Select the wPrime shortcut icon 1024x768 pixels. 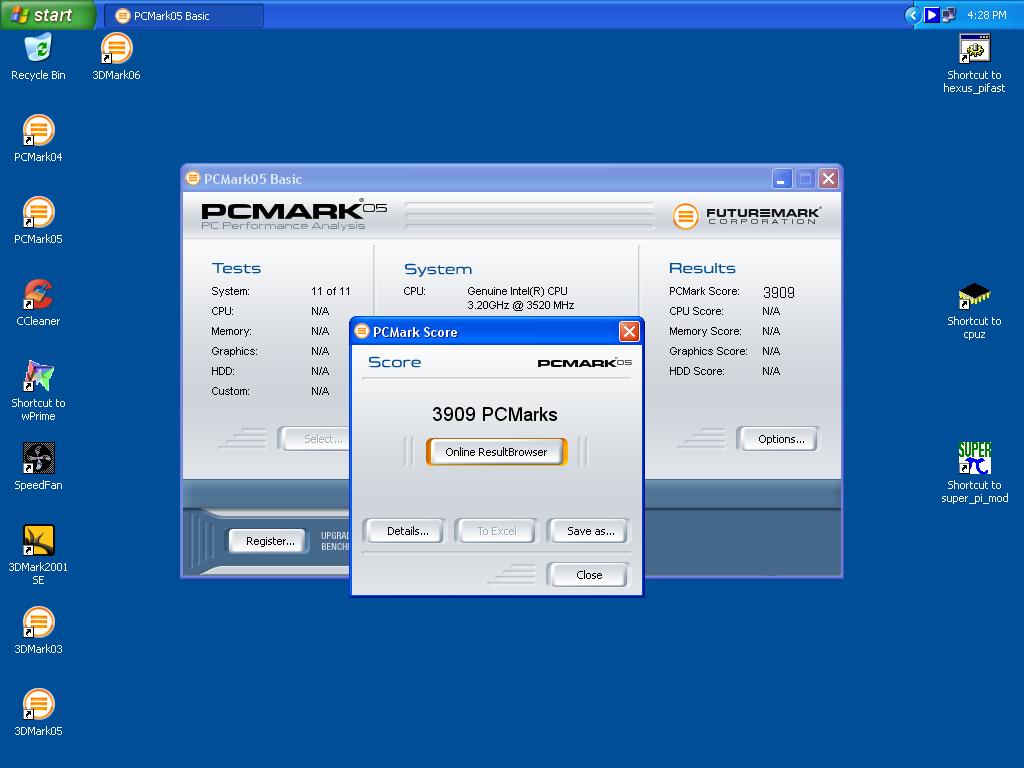pyautogui.click(x=38, y=377)
